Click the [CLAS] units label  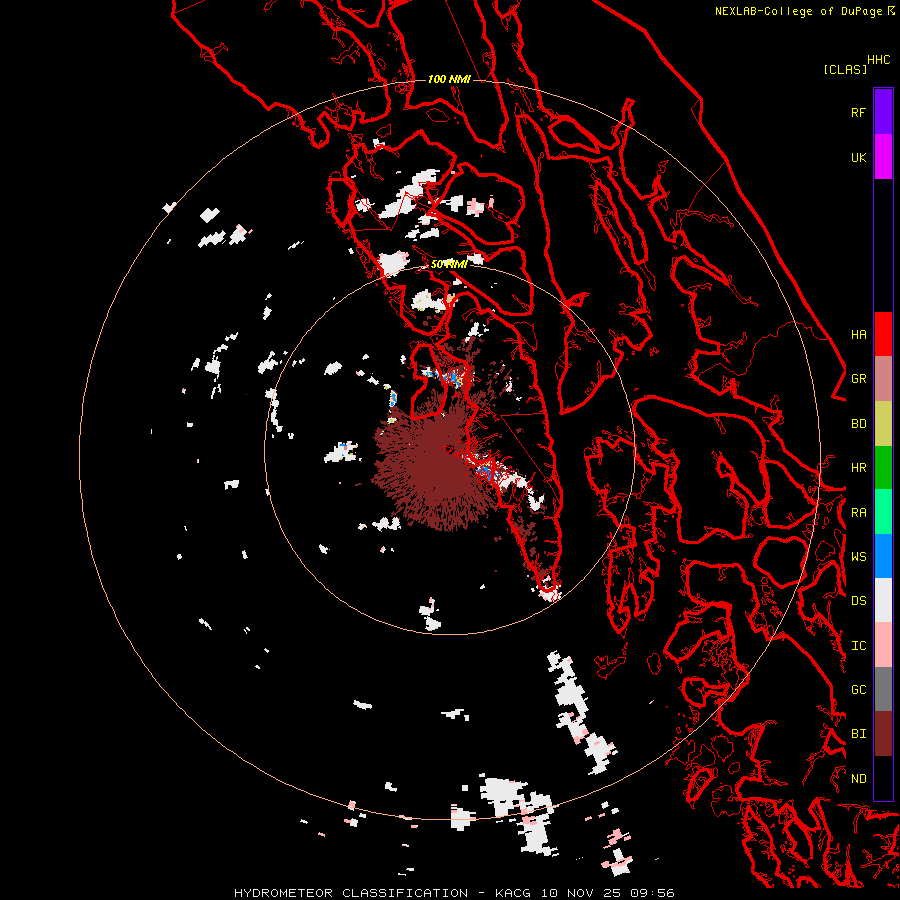point(845,70)
